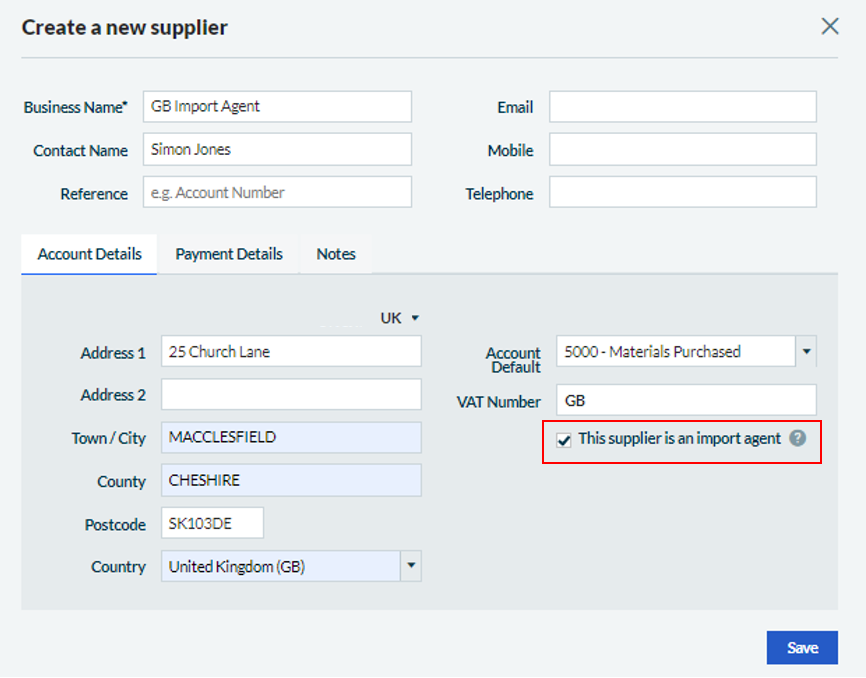The width and height of the screenshot is (866, 678).
Task: Focus the Telephone input field
Action: [682, 193]
